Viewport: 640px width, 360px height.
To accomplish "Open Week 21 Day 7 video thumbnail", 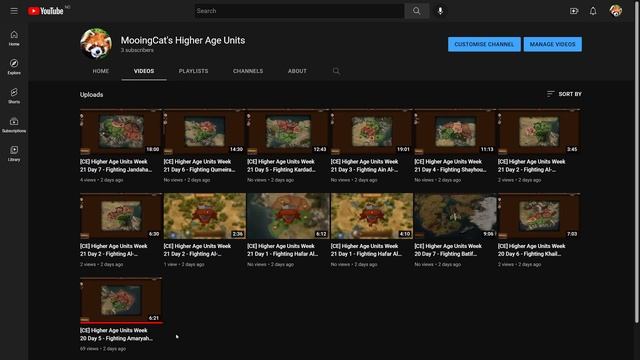I will (121, 131).
